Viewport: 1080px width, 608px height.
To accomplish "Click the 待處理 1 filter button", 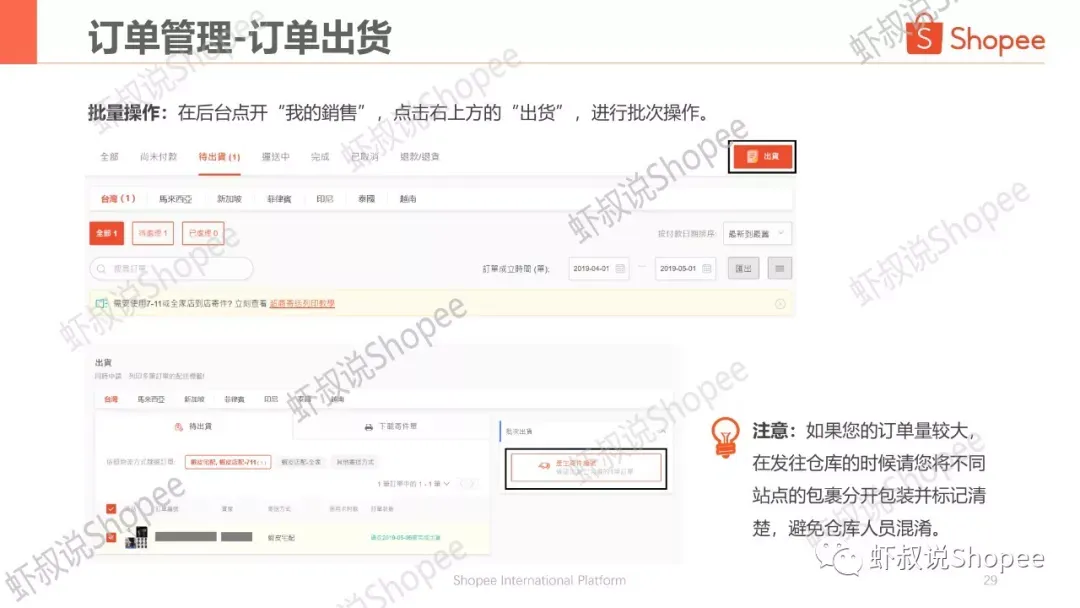I will 153,233.
